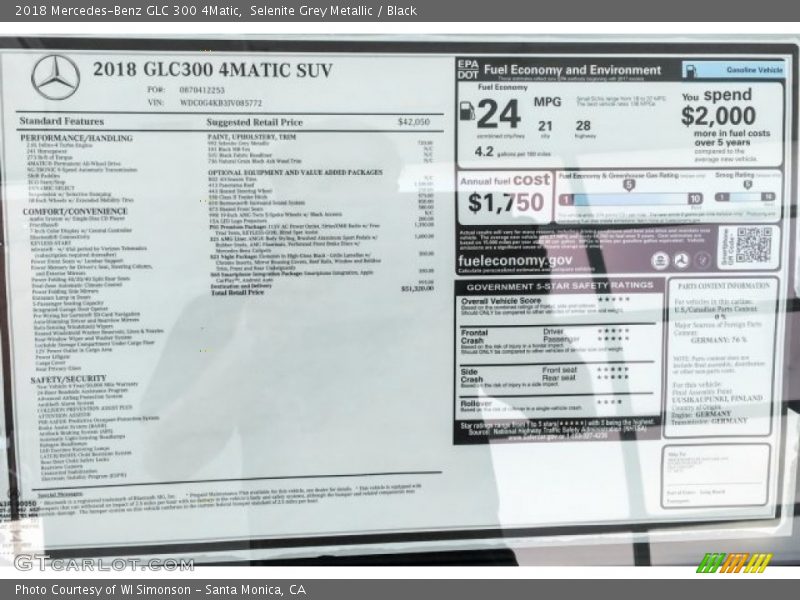Click the '2018 GLC300 4MATIC SUV' heading
The image size is (800, 600).
coord(213,70)
